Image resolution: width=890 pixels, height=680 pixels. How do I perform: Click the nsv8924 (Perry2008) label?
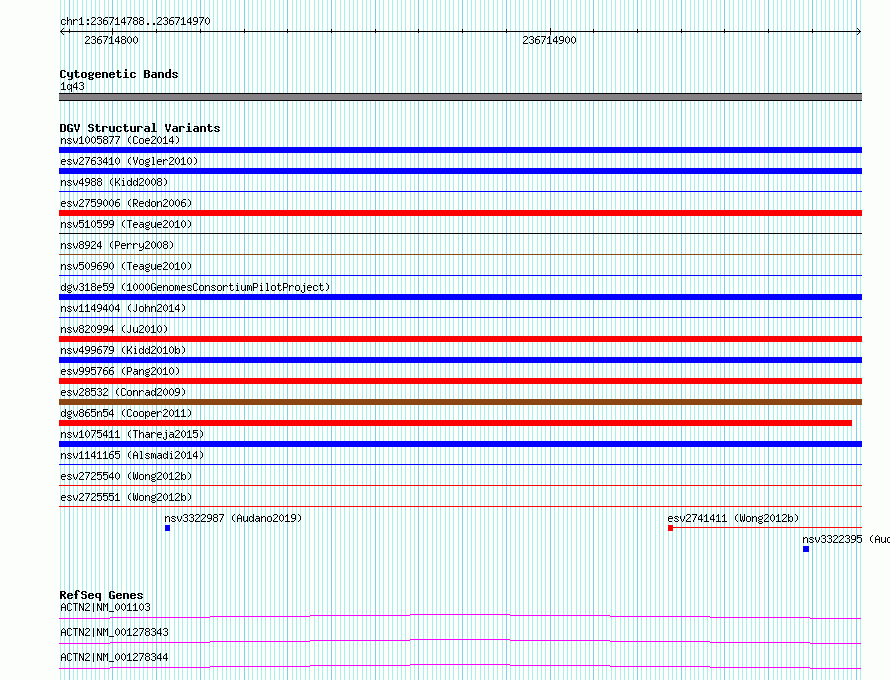(117, 245)
